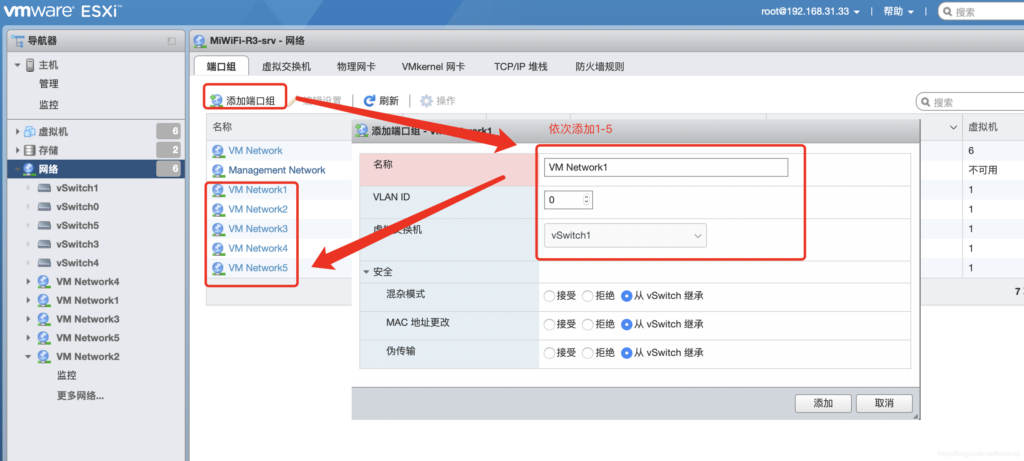Click the Refresh toolbar icon
This screenshot has height=461, width=1024.
click(369, 101)
